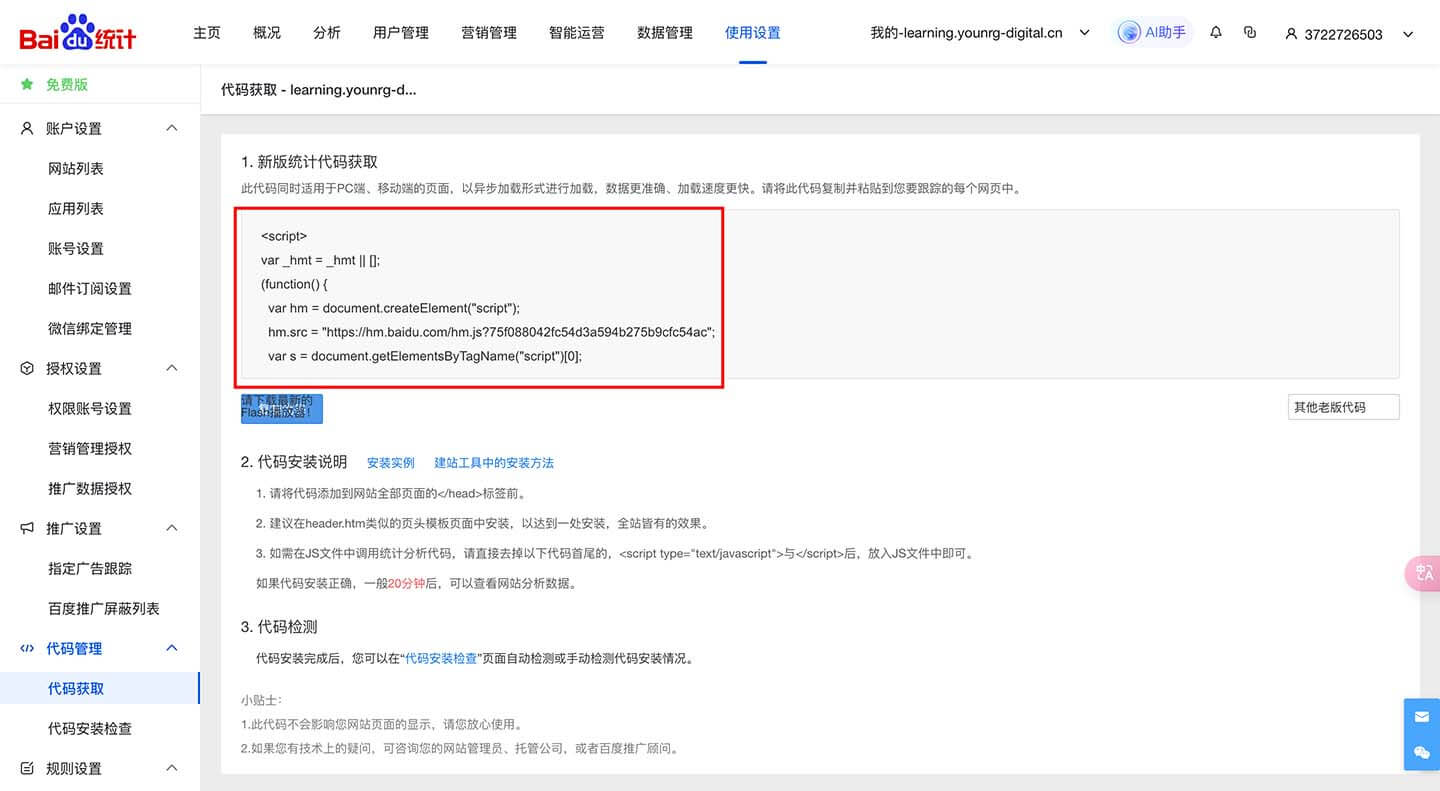Image resolution: width=1440 pixels, height=791 pixels.
Task: Select the 使用设置 tab
Action: [x=753, y=33]
